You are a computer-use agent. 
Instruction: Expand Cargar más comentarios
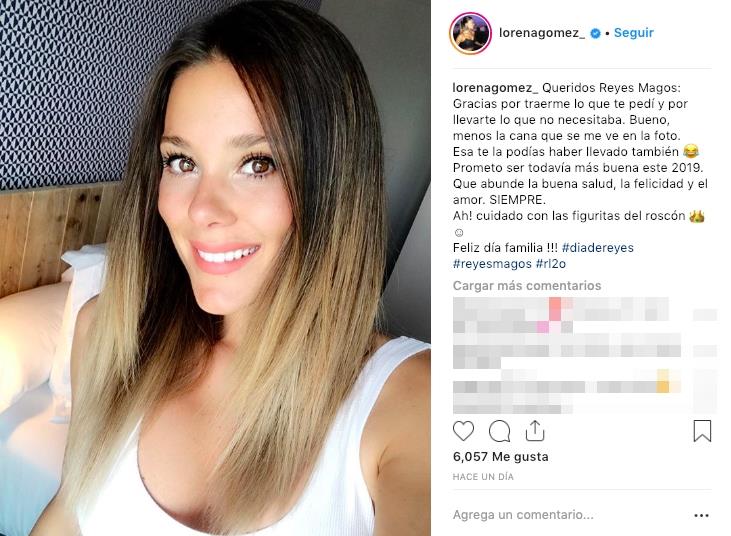tap(527, 285)
